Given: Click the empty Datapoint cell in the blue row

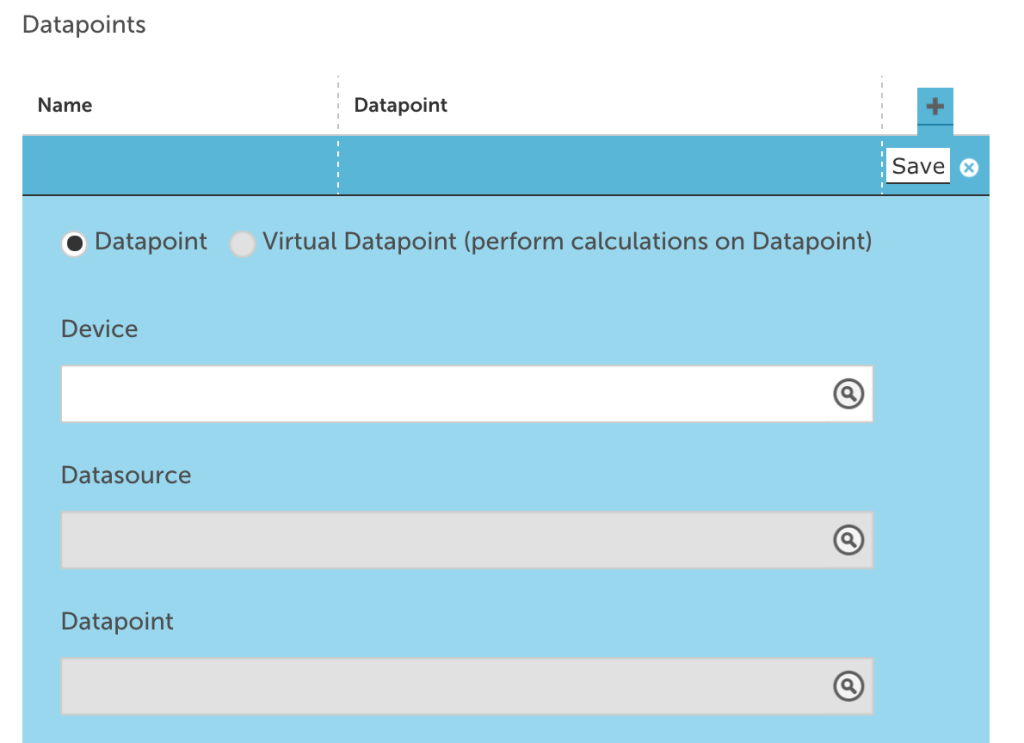Looking at the screenshot, I should [610, 166].
